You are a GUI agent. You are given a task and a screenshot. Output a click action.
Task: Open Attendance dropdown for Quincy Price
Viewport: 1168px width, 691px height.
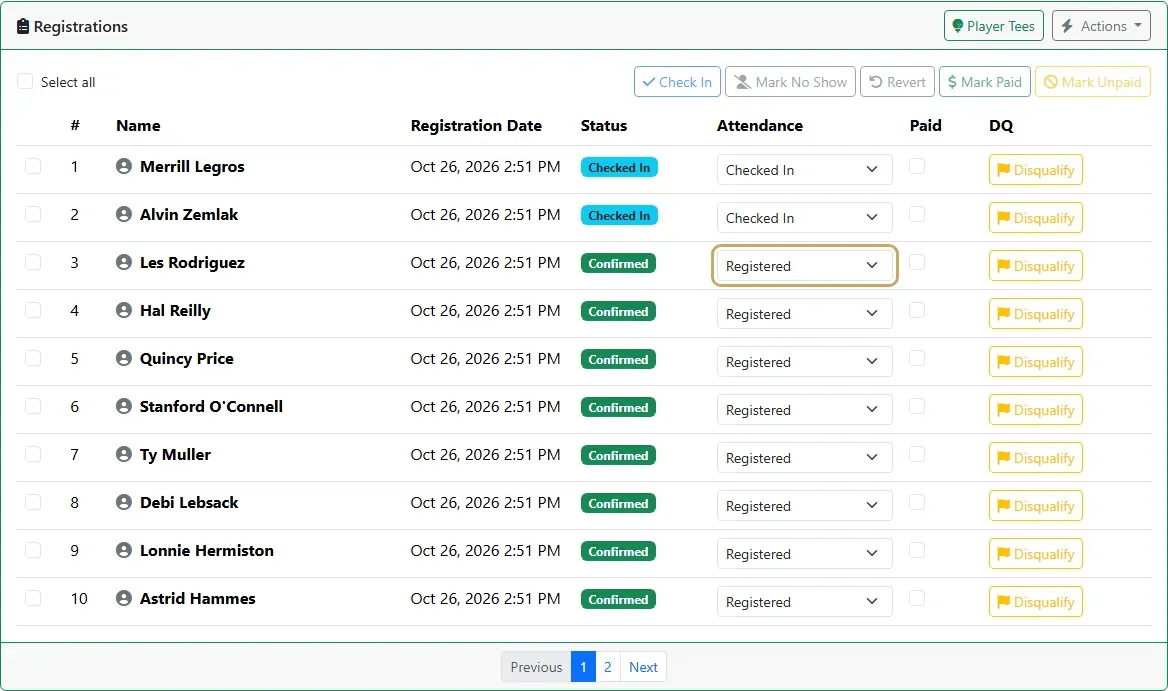(x=804, y=362)
